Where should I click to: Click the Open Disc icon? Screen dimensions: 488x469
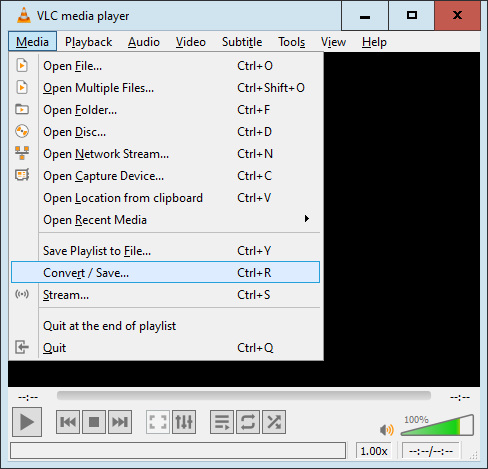[22, 131]
